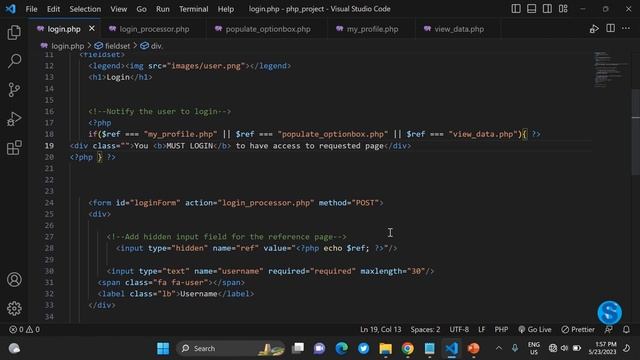The height and width of the screenshot is (360, 640).
Task: Open the Customize Layout button
Action: [563, 9]
